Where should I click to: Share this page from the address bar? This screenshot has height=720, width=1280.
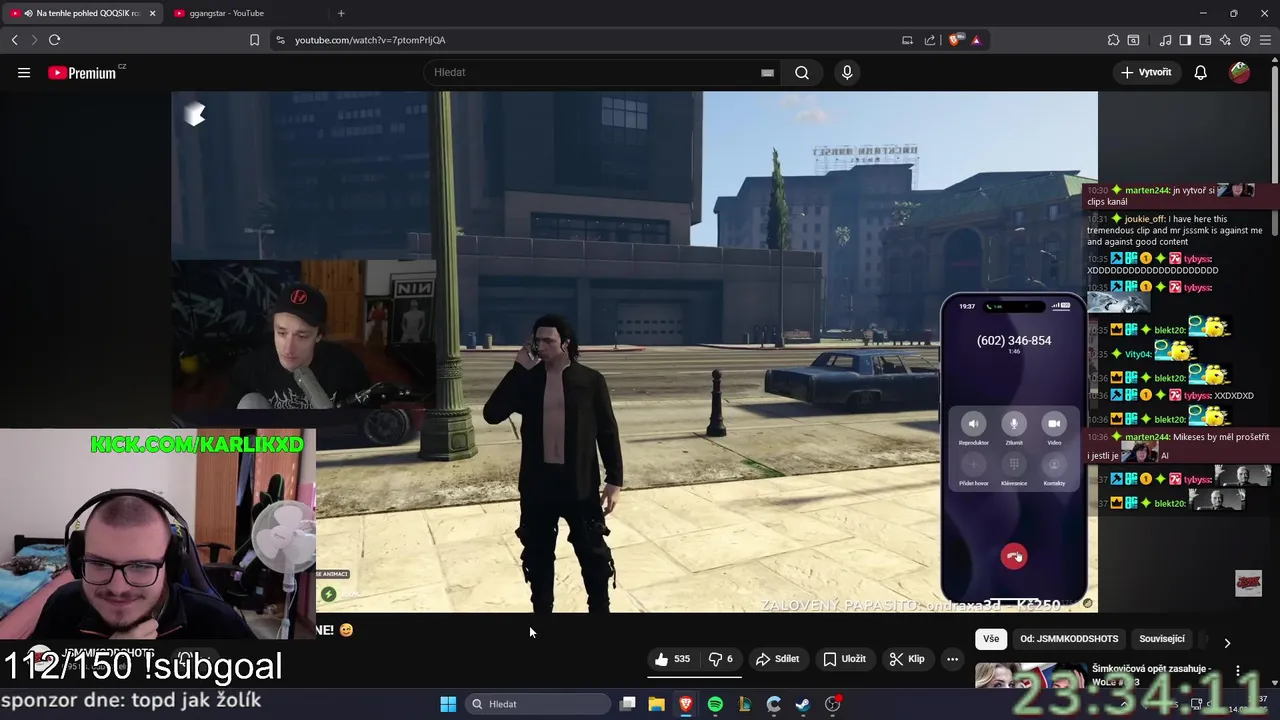(930, 40)
